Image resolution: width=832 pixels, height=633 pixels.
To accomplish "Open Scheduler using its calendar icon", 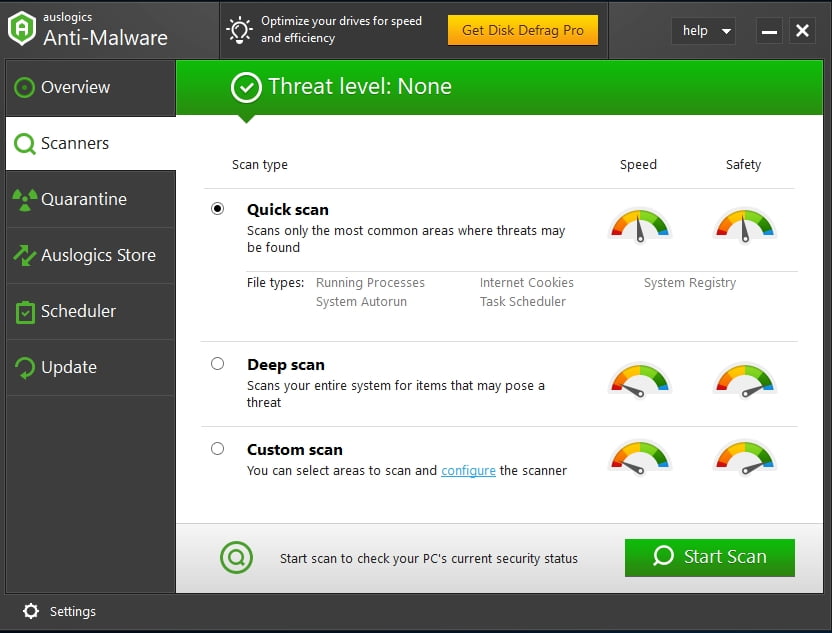I will coord(23,311).
